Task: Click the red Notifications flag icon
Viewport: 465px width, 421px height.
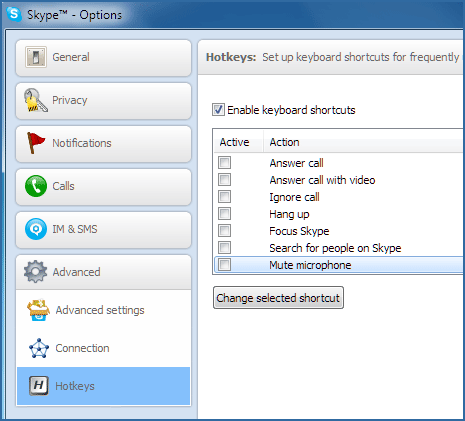Action: coord(36,143)
